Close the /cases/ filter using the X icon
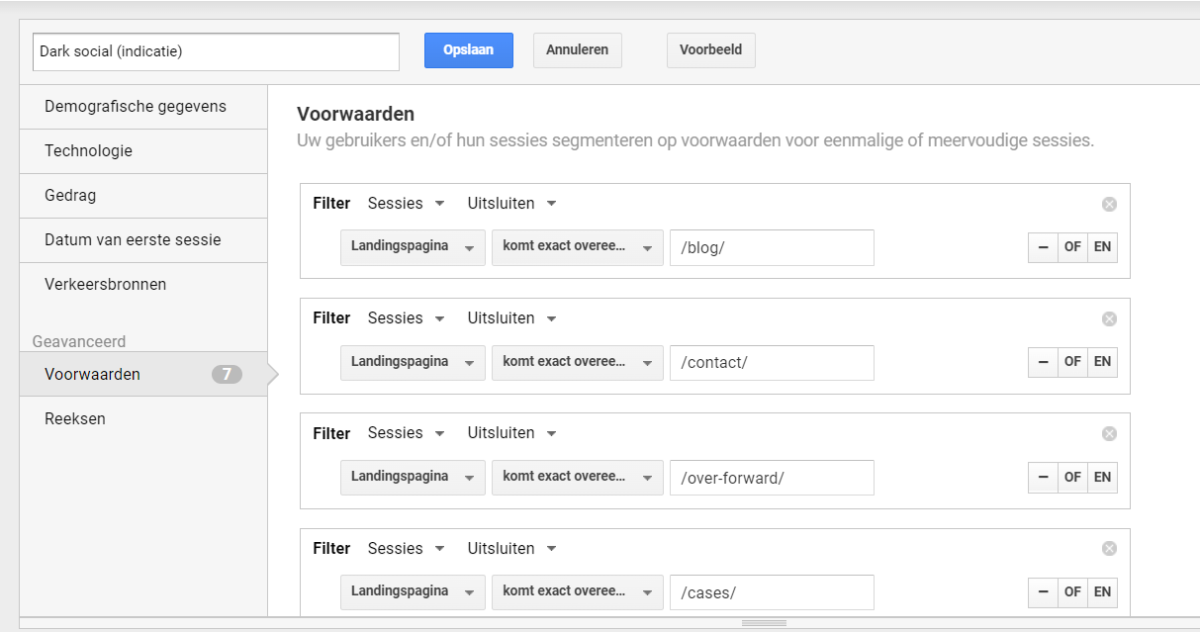Viewport: 1200px width, 632px height. coord(1108,549)
